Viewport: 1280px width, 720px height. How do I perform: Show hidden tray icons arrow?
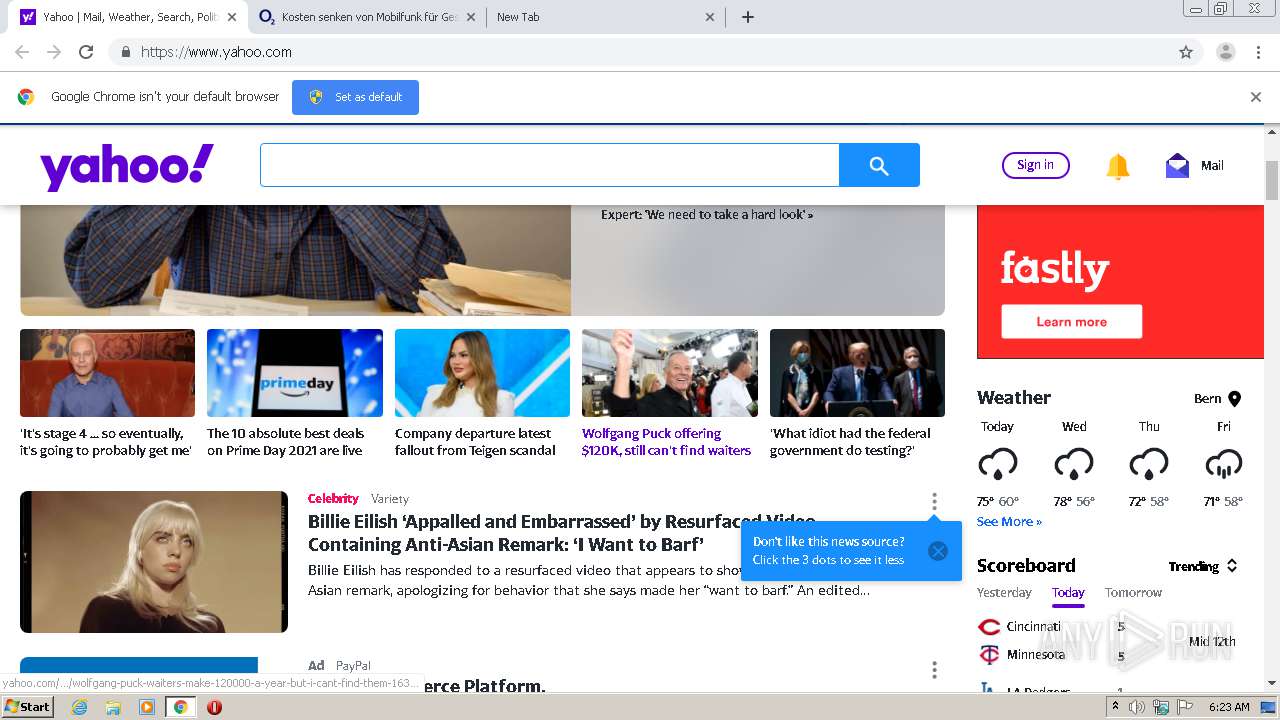[1115, 706]
